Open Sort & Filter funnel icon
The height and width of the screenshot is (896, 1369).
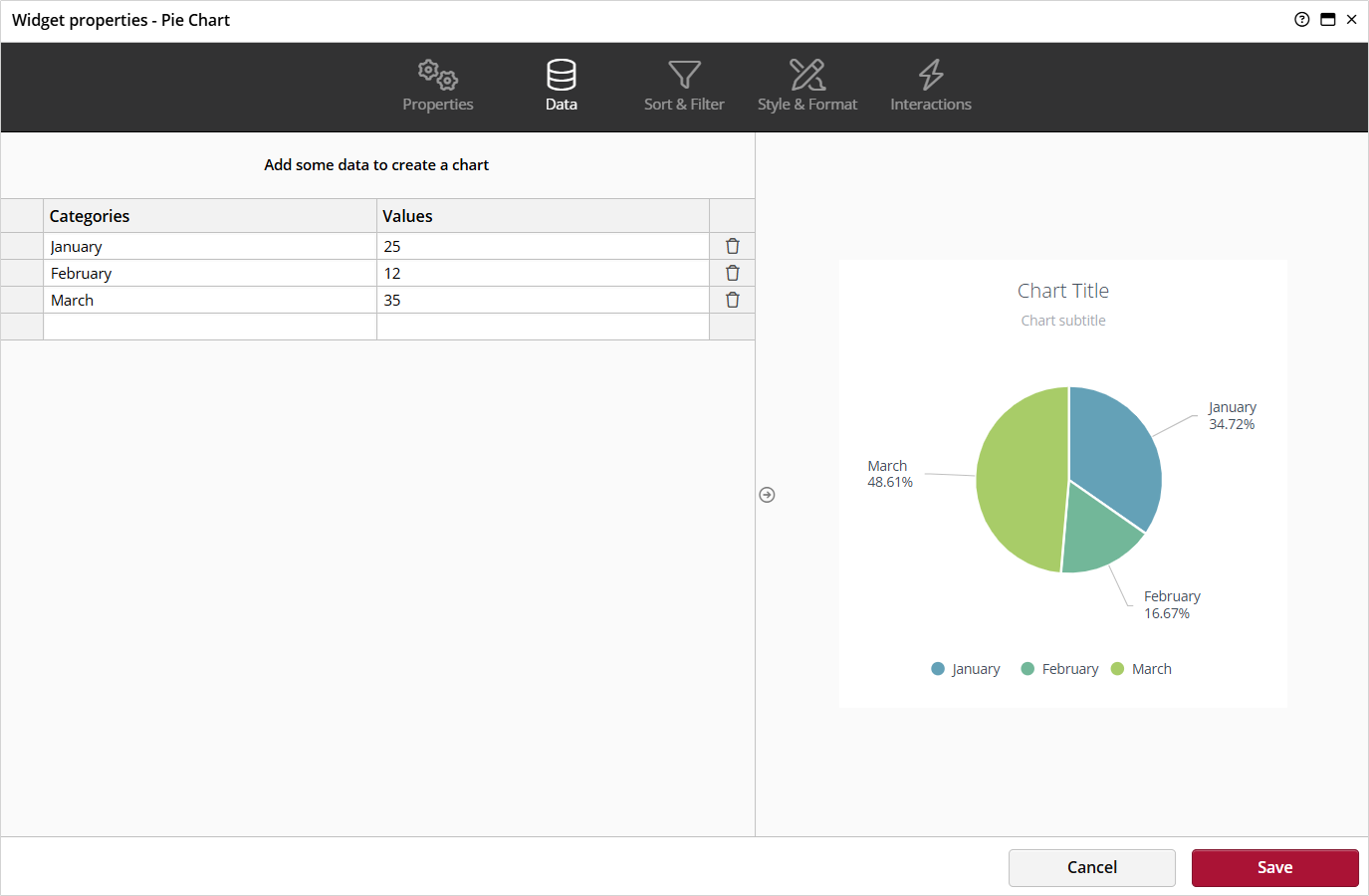[684, 75]
